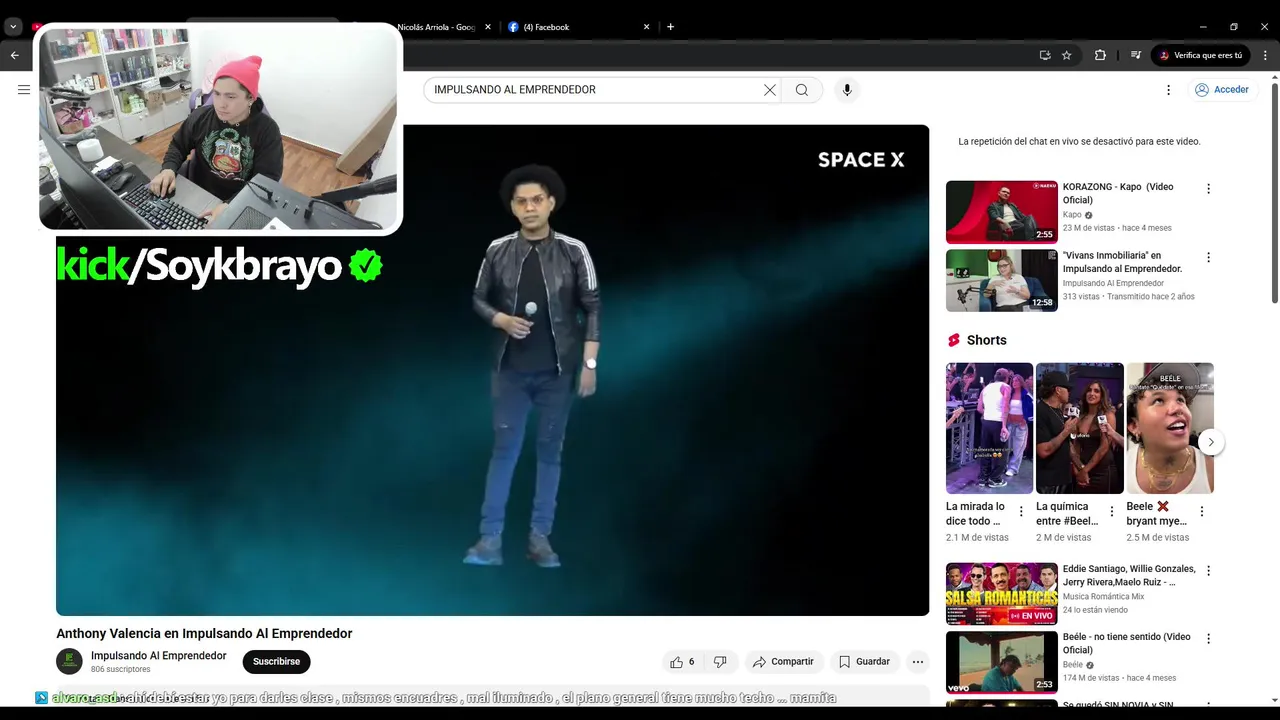Open more actions menu beside Guardar

pos(917,662)
